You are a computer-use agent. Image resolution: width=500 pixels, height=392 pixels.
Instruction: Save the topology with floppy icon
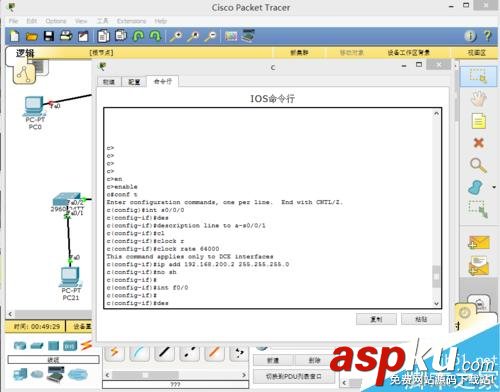pos(49,36)
